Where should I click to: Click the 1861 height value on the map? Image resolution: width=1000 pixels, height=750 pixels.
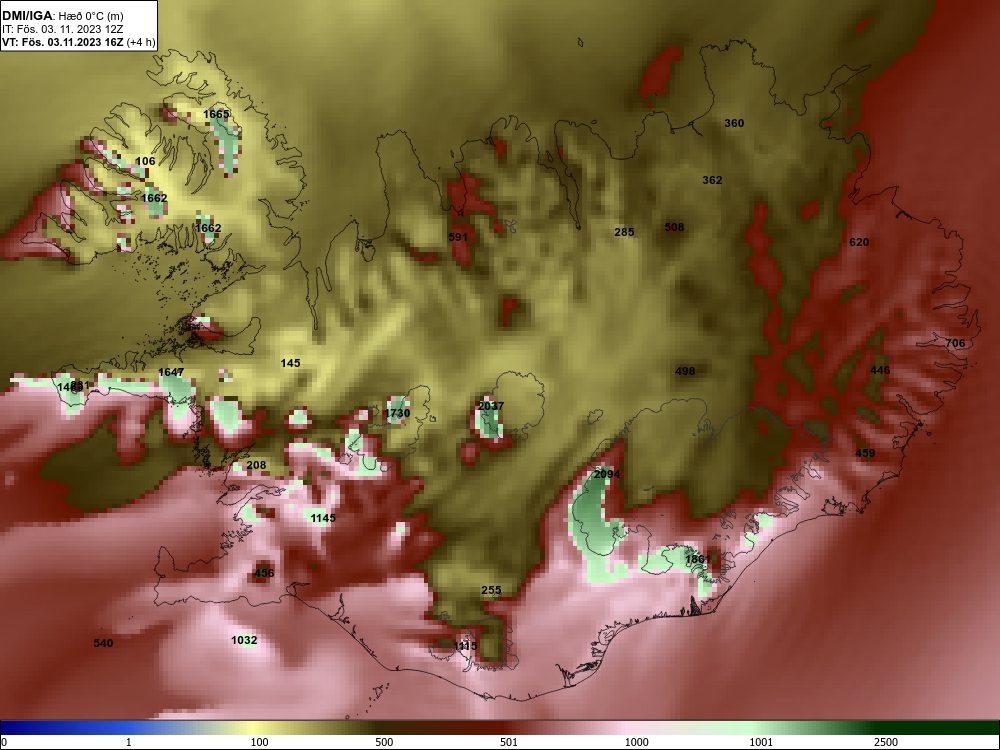(x=698, y=559)
